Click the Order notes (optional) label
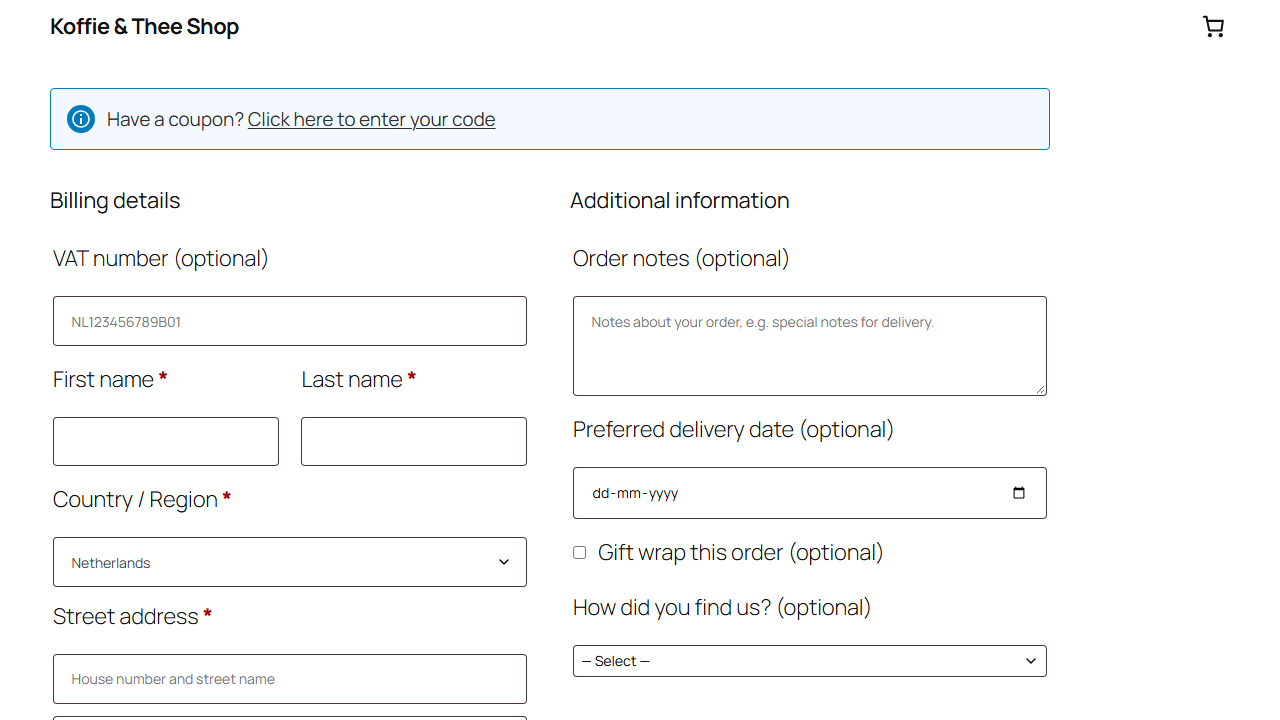The width and height of the screenshot is (1280, 720). pyautogui.click(x=681, y=258)
